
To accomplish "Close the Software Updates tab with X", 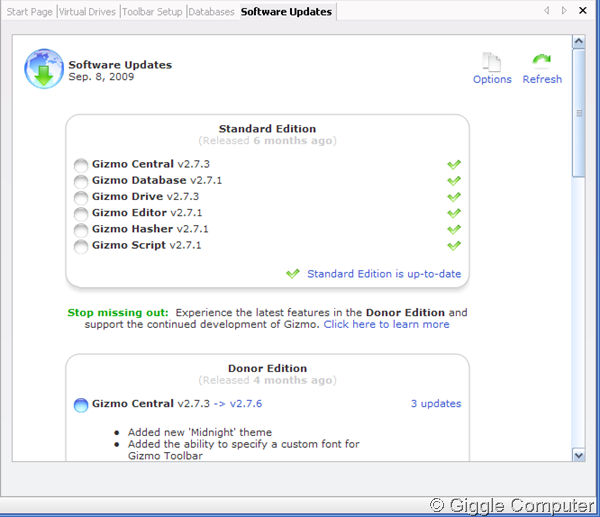I will 583,10.
